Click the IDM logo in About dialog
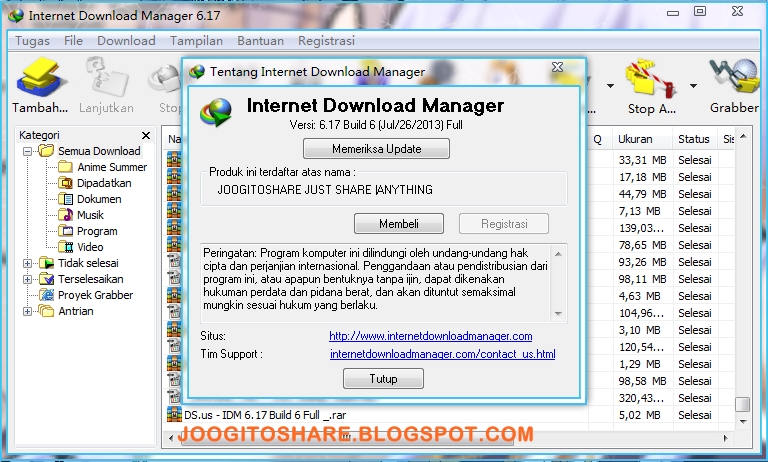Screen dimensions: 768x462 pos(216,113)
